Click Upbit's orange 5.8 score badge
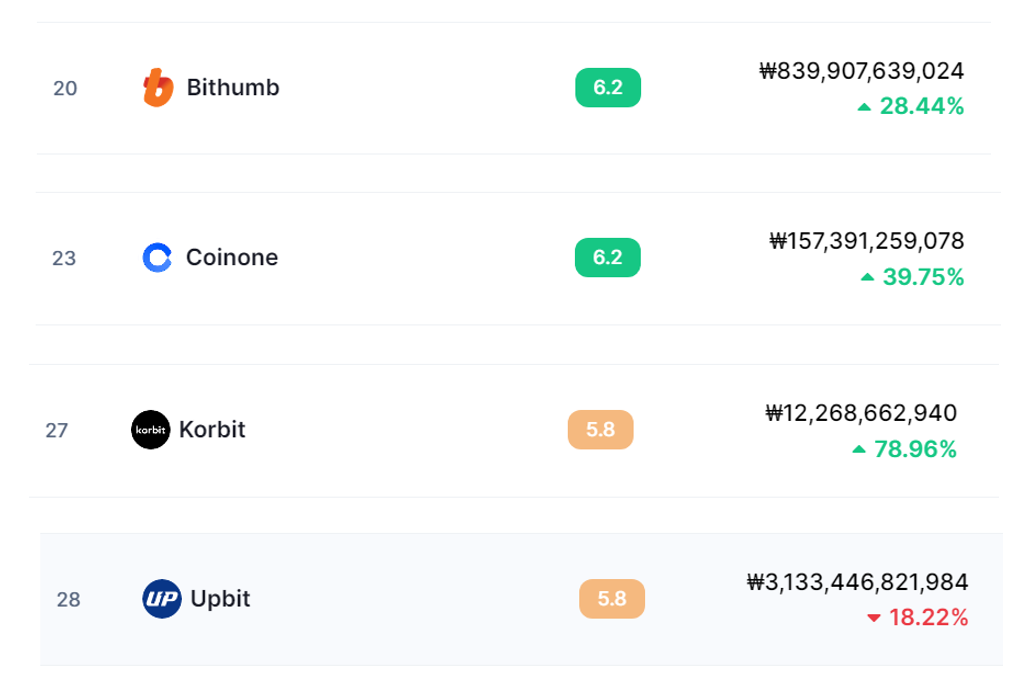1010x682 pixels. [612, 599]
